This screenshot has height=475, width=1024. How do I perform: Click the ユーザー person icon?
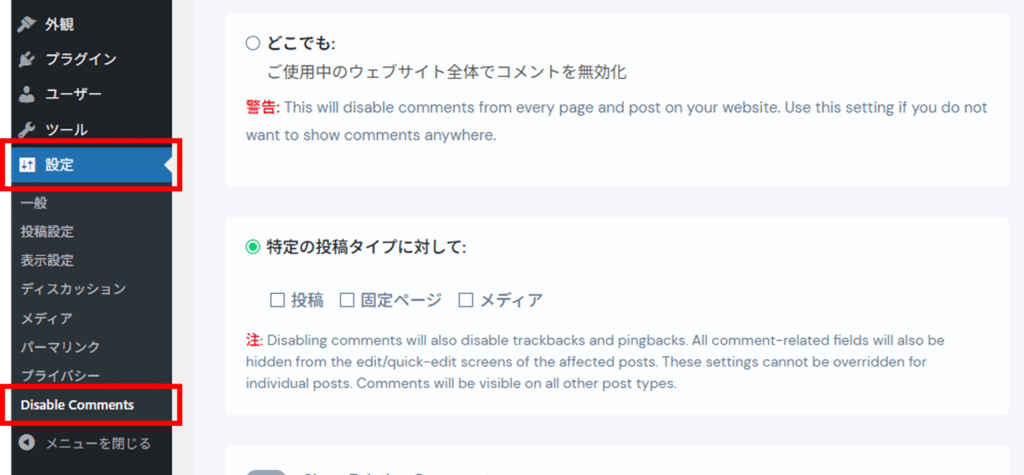click(27, 94)
